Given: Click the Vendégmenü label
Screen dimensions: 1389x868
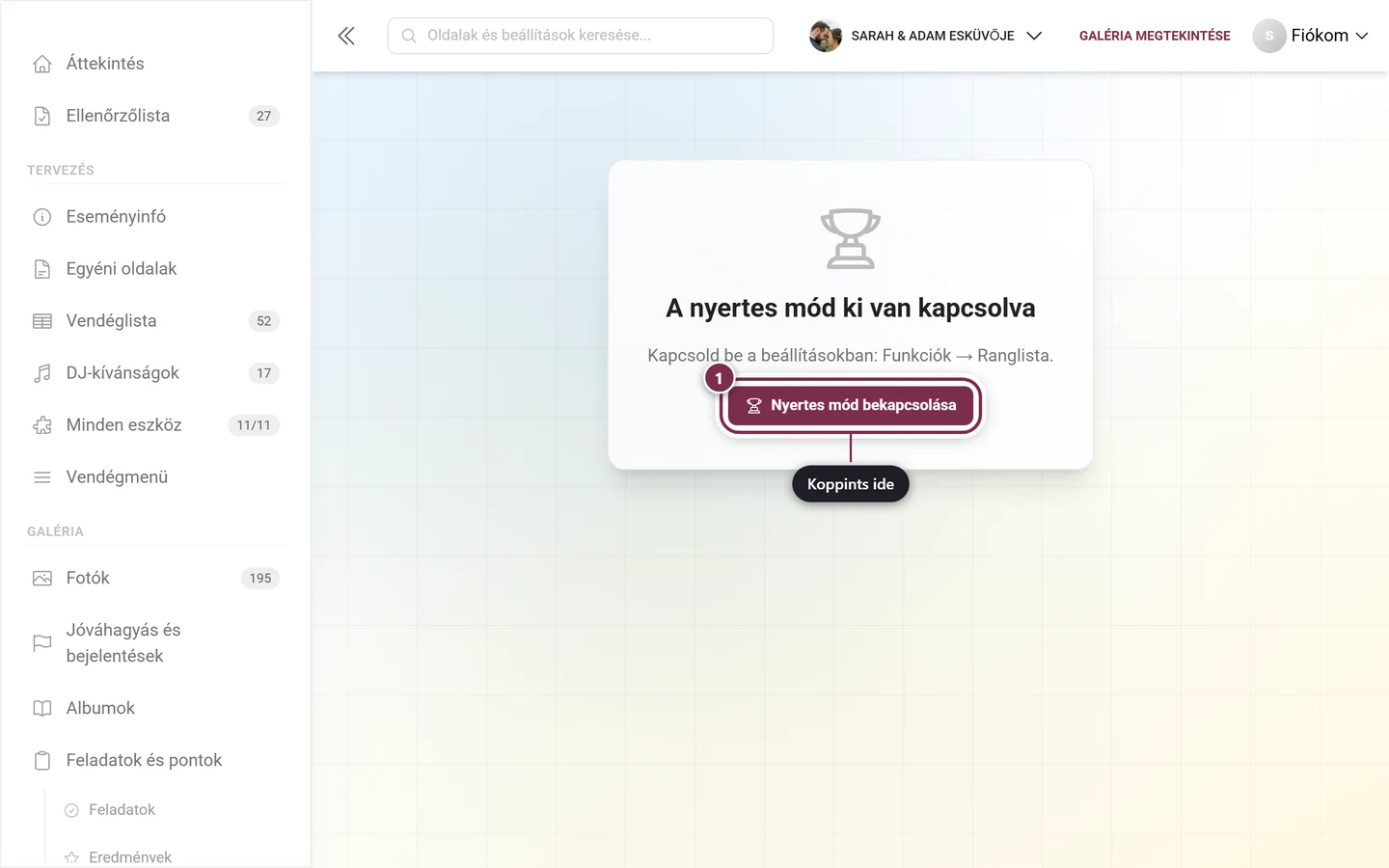Looking at the screenshot, I should tap(117, 477).
